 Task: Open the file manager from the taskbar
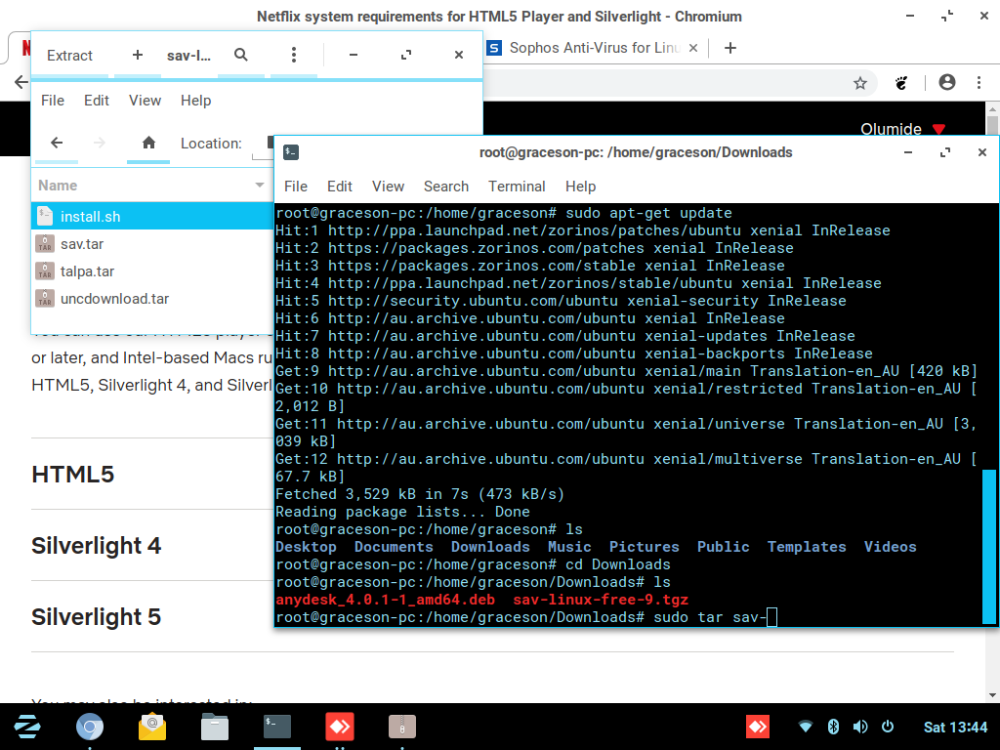(214, 726)
